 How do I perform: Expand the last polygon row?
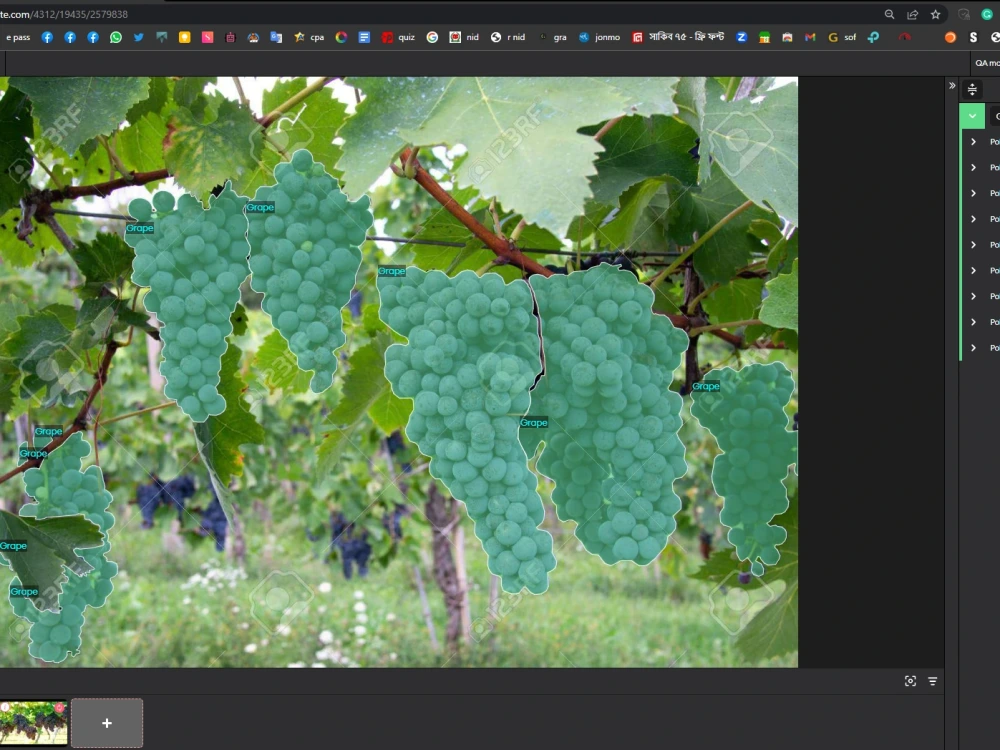click(x=973, y=348)
